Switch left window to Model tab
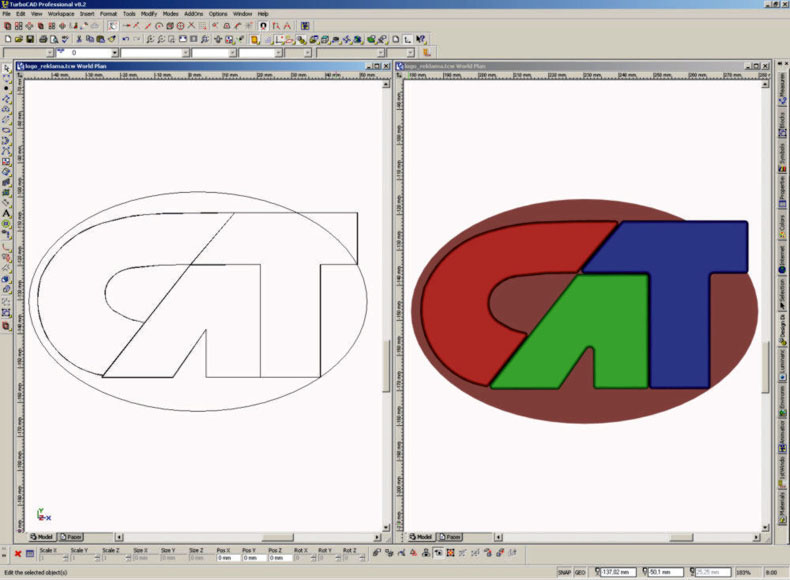Screen dimensions: 790x580 [41, 537]
